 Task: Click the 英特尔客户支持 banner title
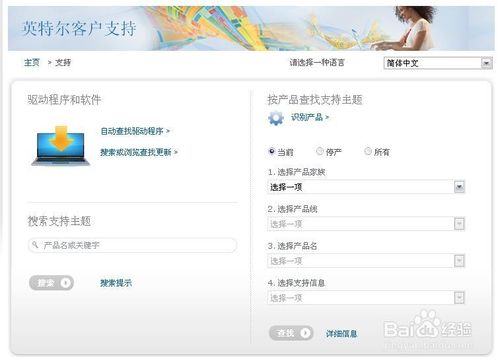point(79,28)
